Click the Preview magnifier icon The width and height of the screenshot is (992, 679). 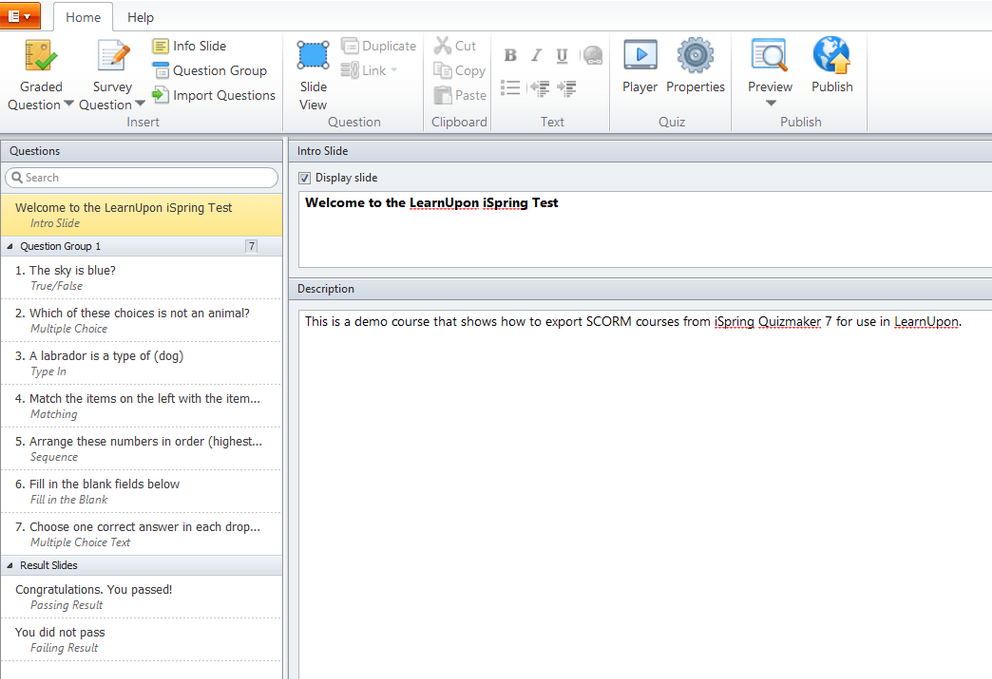(x=770, y=55)
